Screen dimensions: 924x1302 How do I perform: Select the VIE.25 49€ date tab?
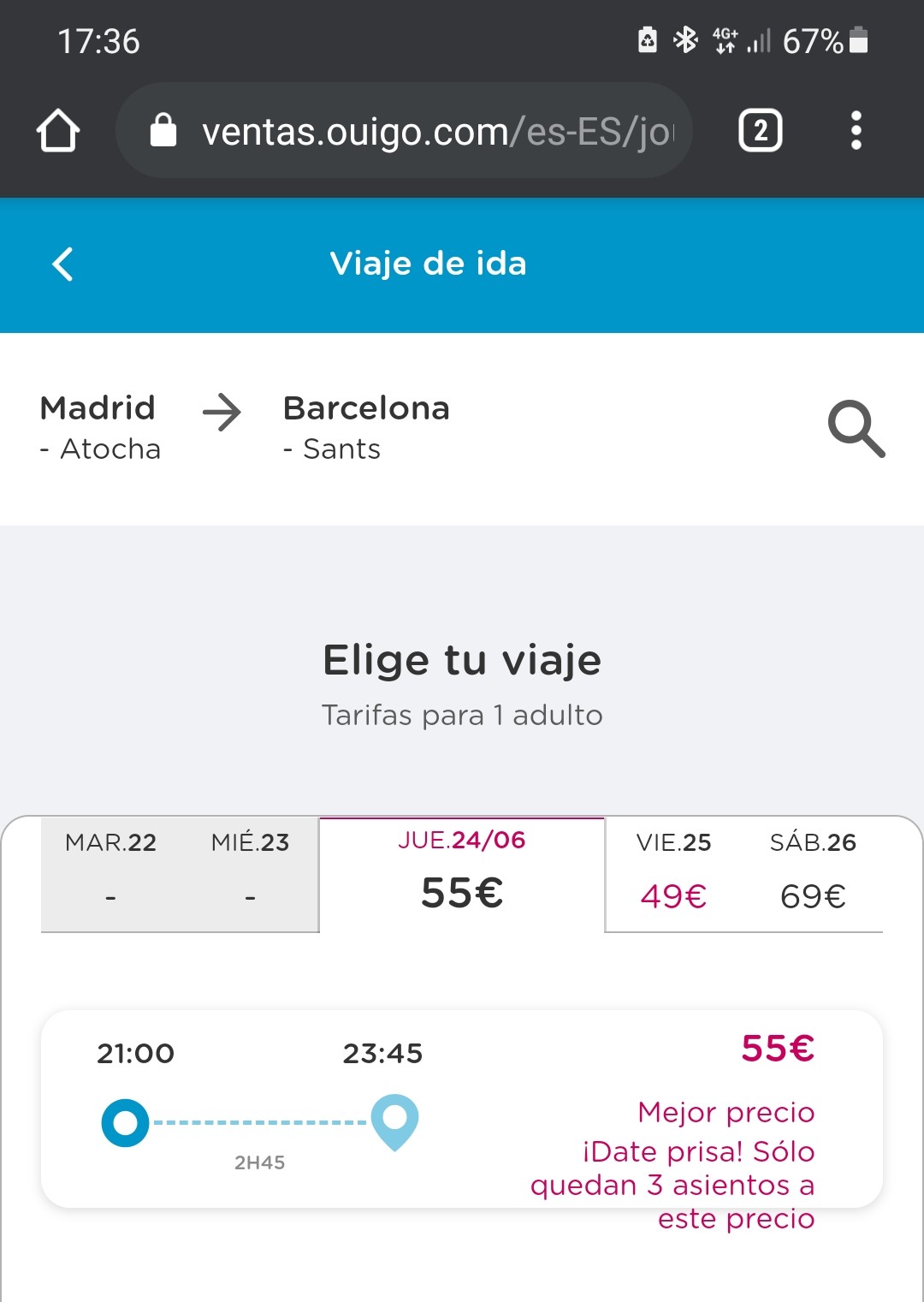(674, 873)
